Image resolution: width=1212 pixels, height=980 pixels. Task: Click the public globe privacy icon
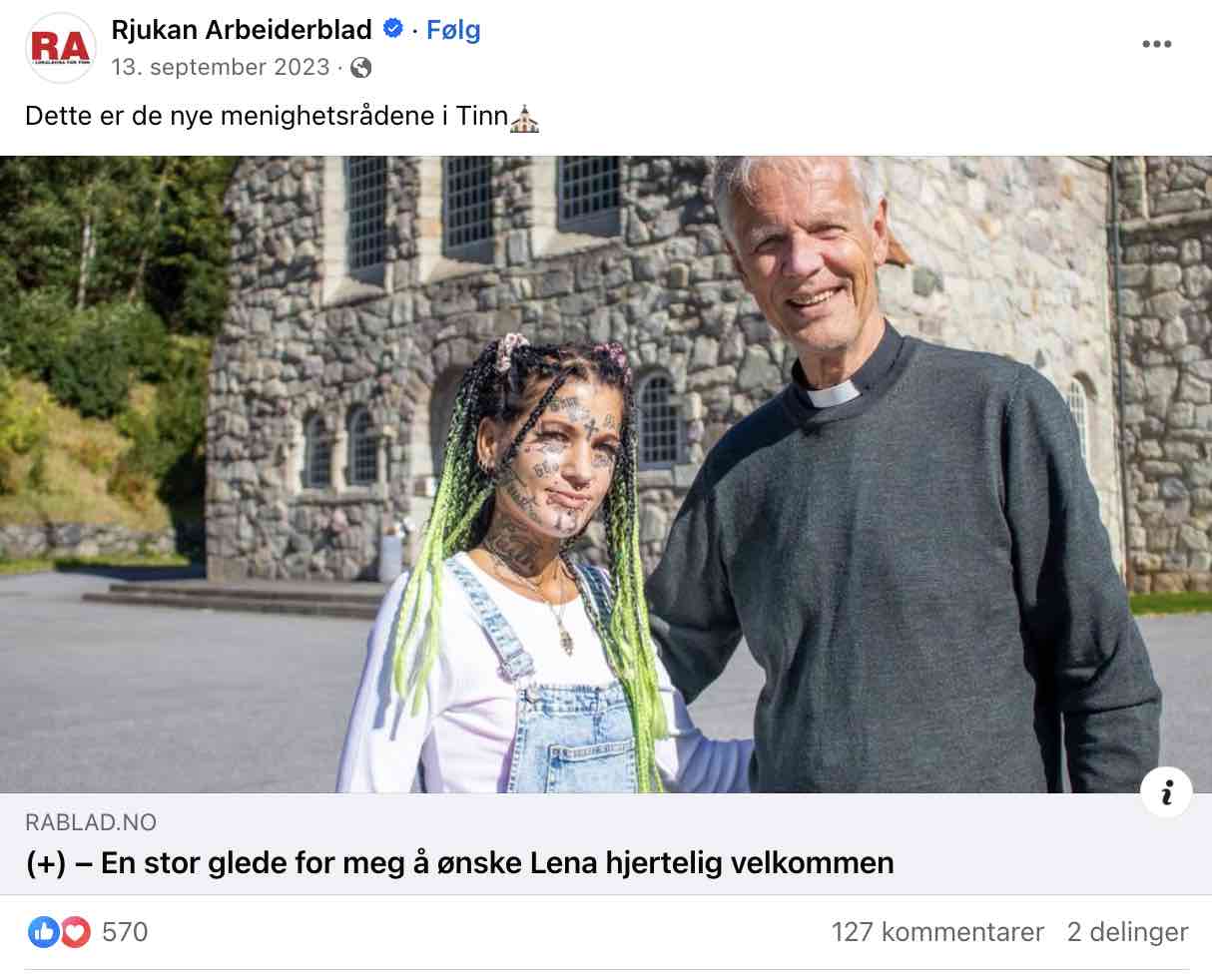tap(361, 68)
